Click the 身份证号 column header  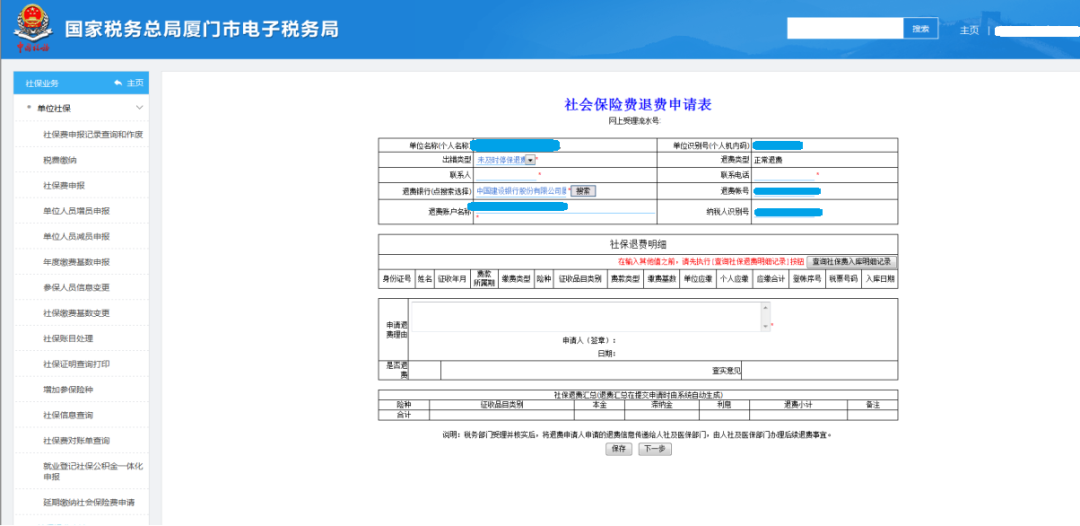click(x=397, y=278)
